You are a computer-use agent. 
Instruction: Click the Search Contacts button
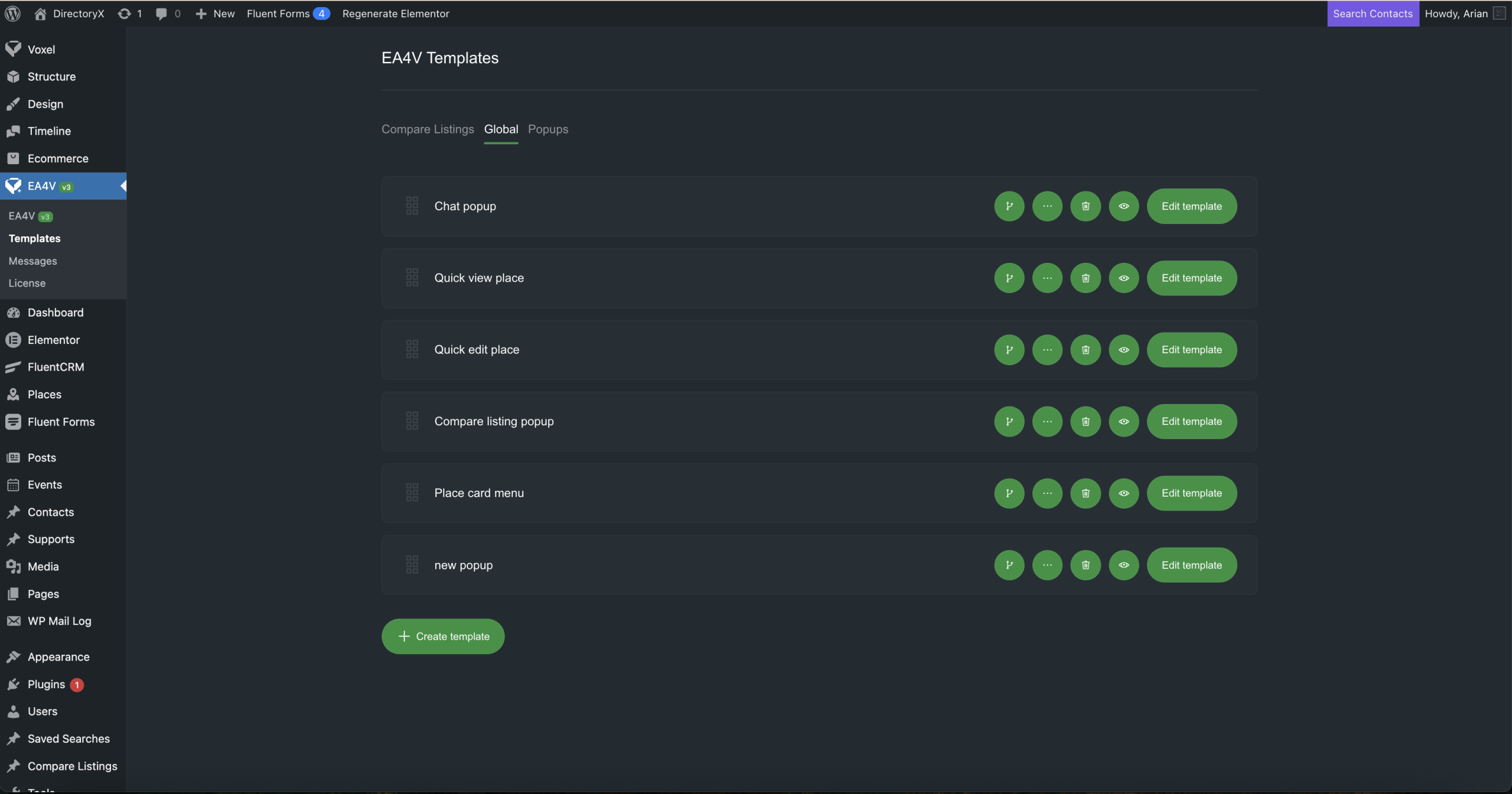click(1373, 14)
